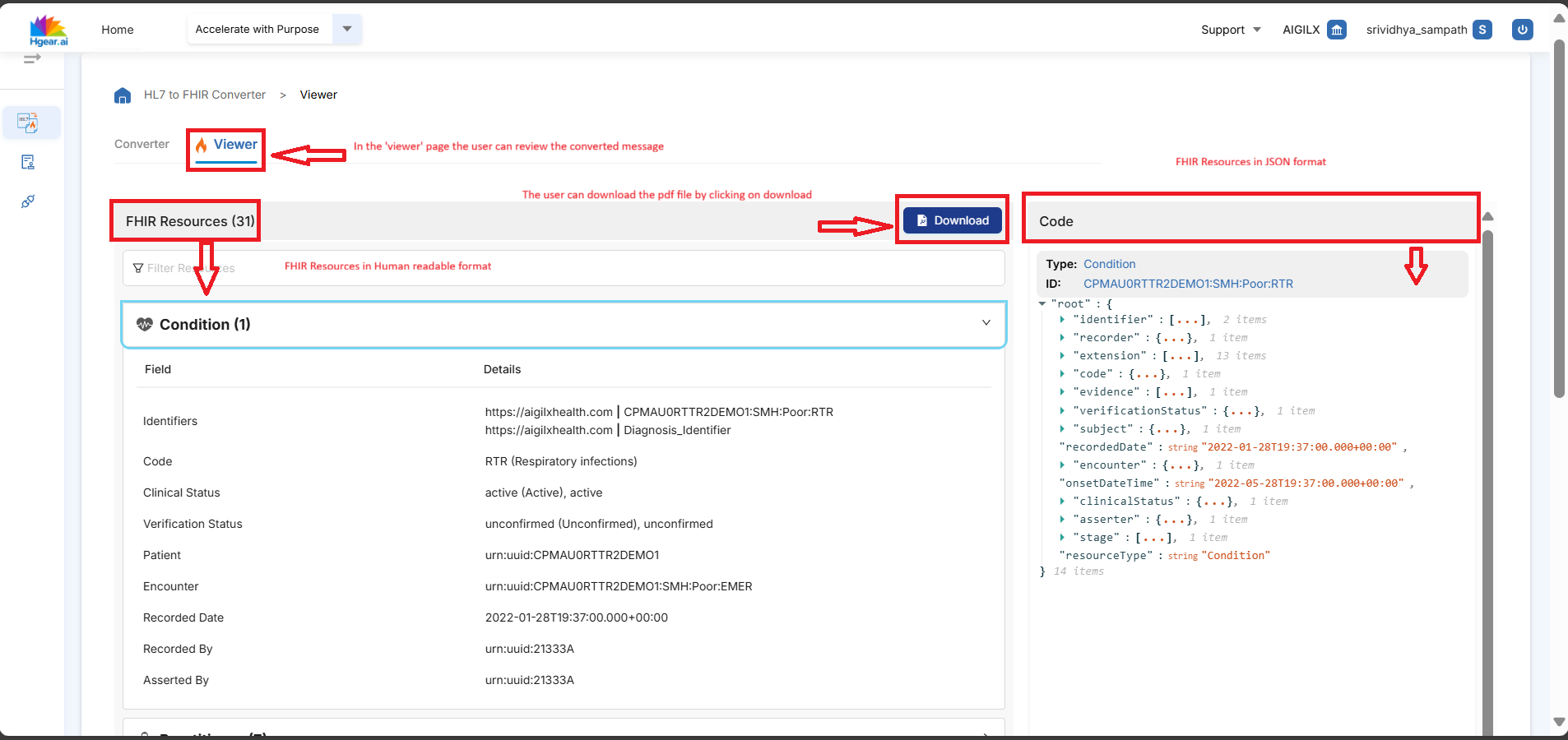The height and width of the screenshot is (740, 1568).
Task: Click the Viewer breadcrumb text
Action: pyautogui.click(x=318, y=95)
